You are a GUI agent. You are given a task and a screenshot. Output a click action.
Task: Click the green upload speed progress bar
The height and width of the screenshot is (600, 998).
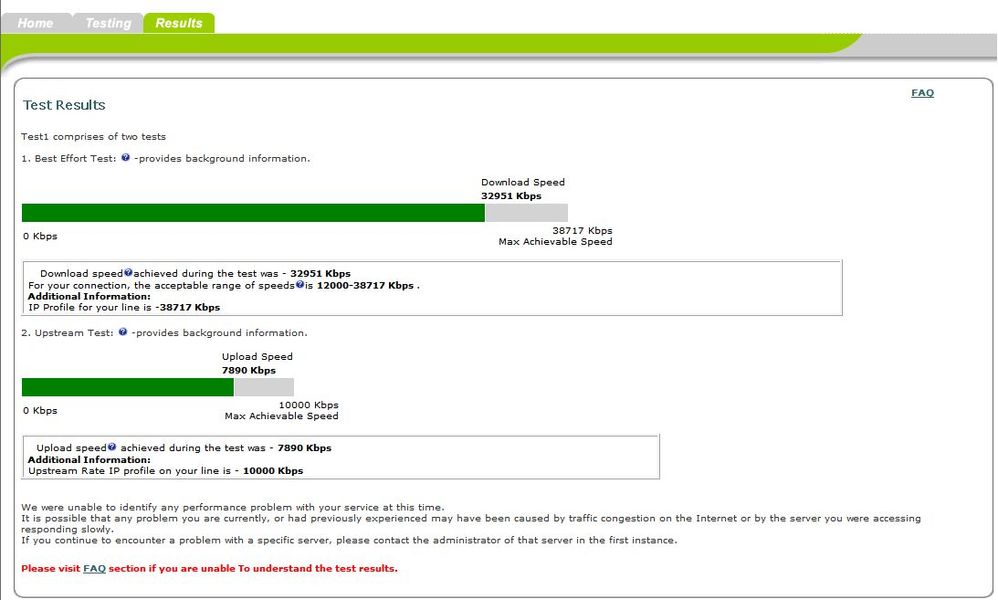pyautogui.click(x=128, y=387)
